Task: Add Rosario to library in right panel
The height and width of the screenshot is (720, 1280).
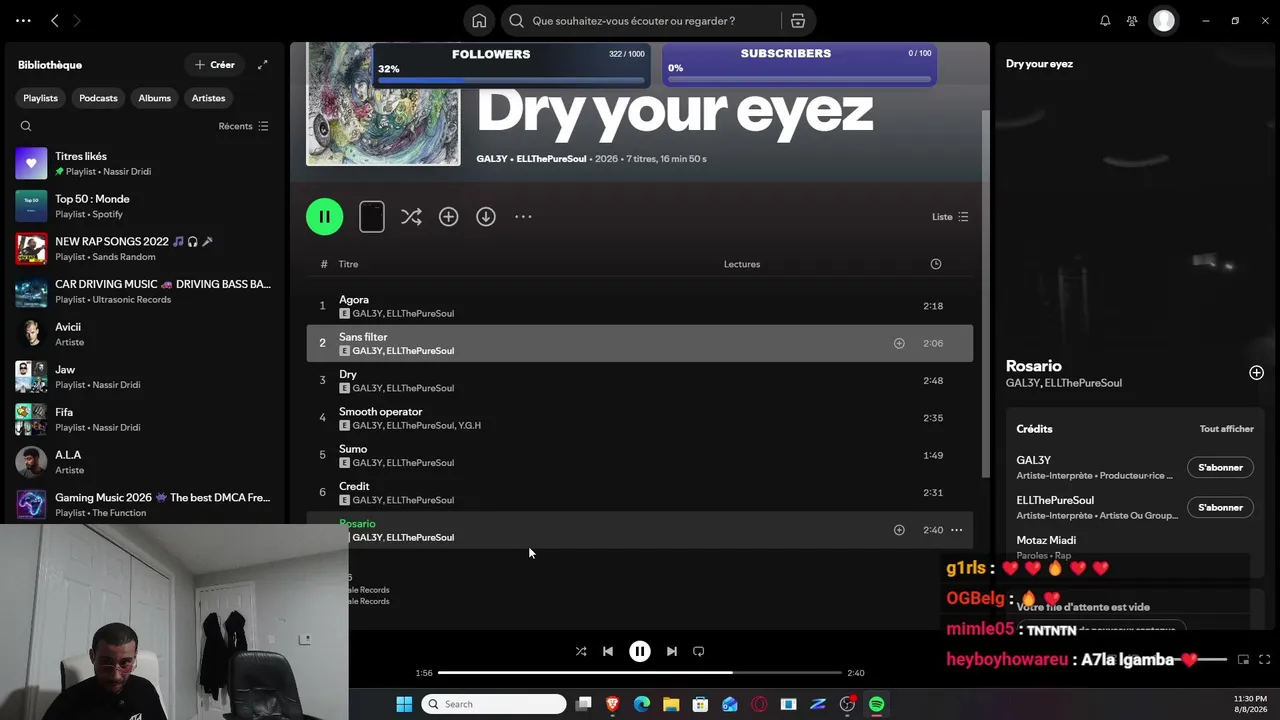Action: pos(1256,373)
